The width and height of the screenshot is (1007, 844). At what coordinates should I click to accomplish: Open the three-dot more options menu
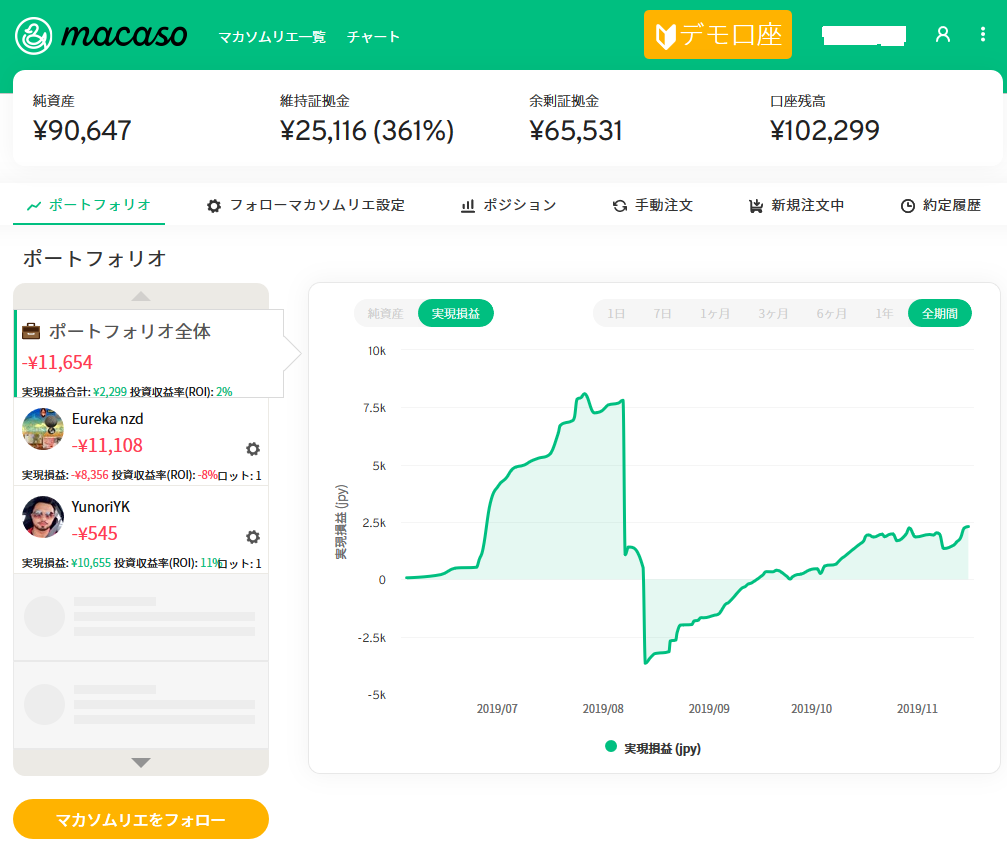(982, 35)
